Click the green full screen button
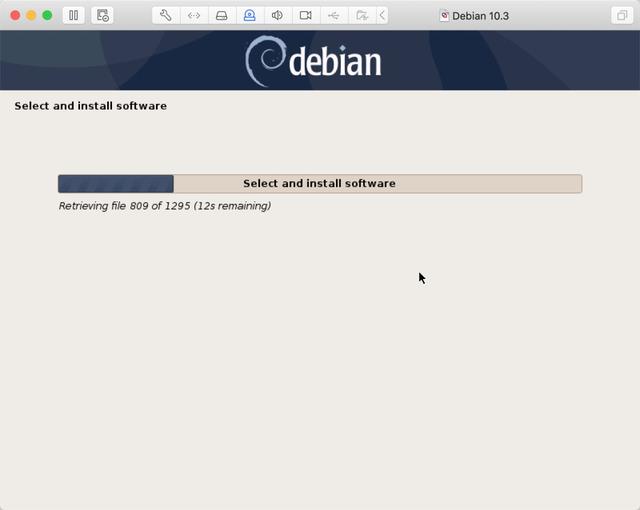The width and height of the screenshot is (640, 510). (x=47, y=16)
